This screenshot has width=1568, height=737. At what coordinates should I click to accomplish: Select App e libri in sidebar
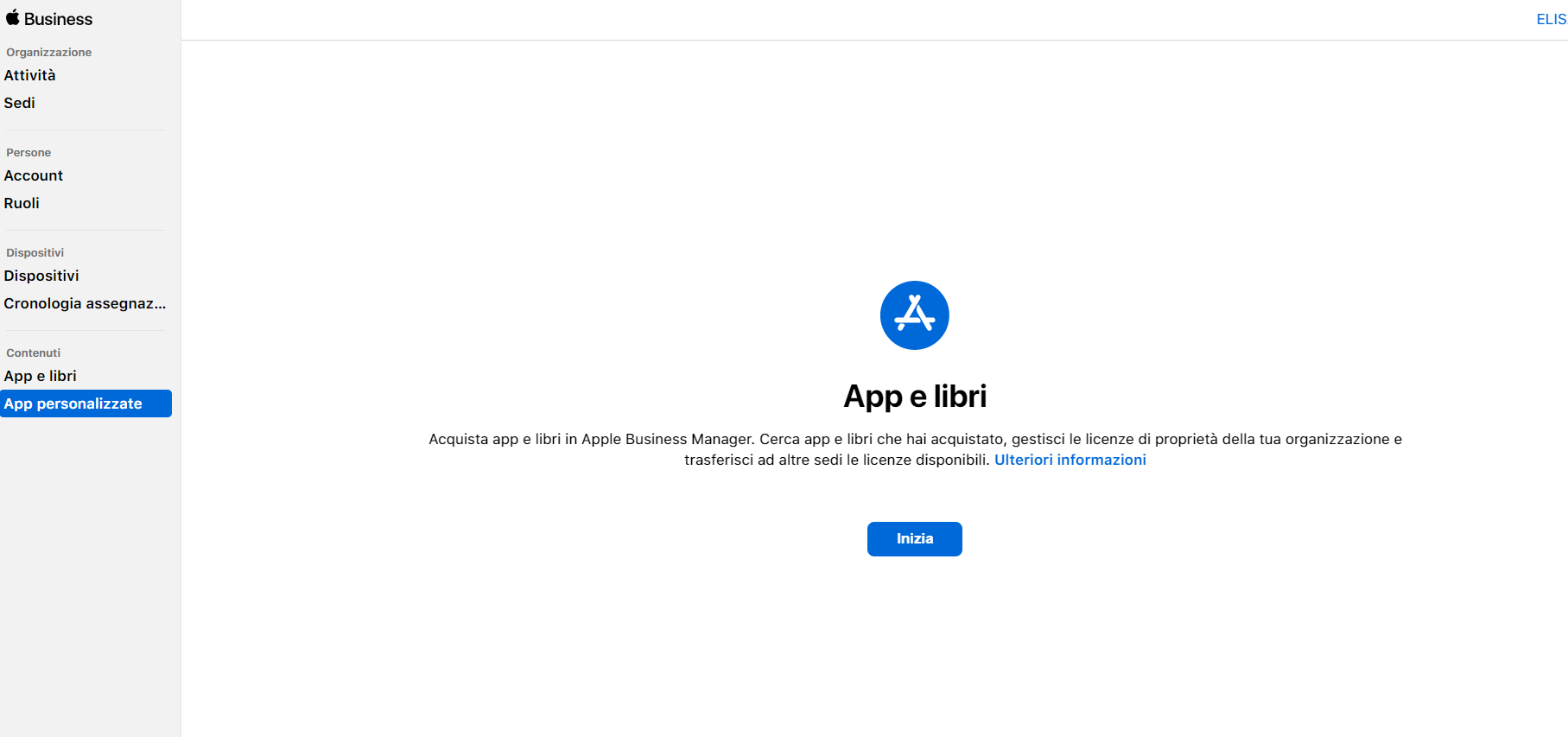40,376
